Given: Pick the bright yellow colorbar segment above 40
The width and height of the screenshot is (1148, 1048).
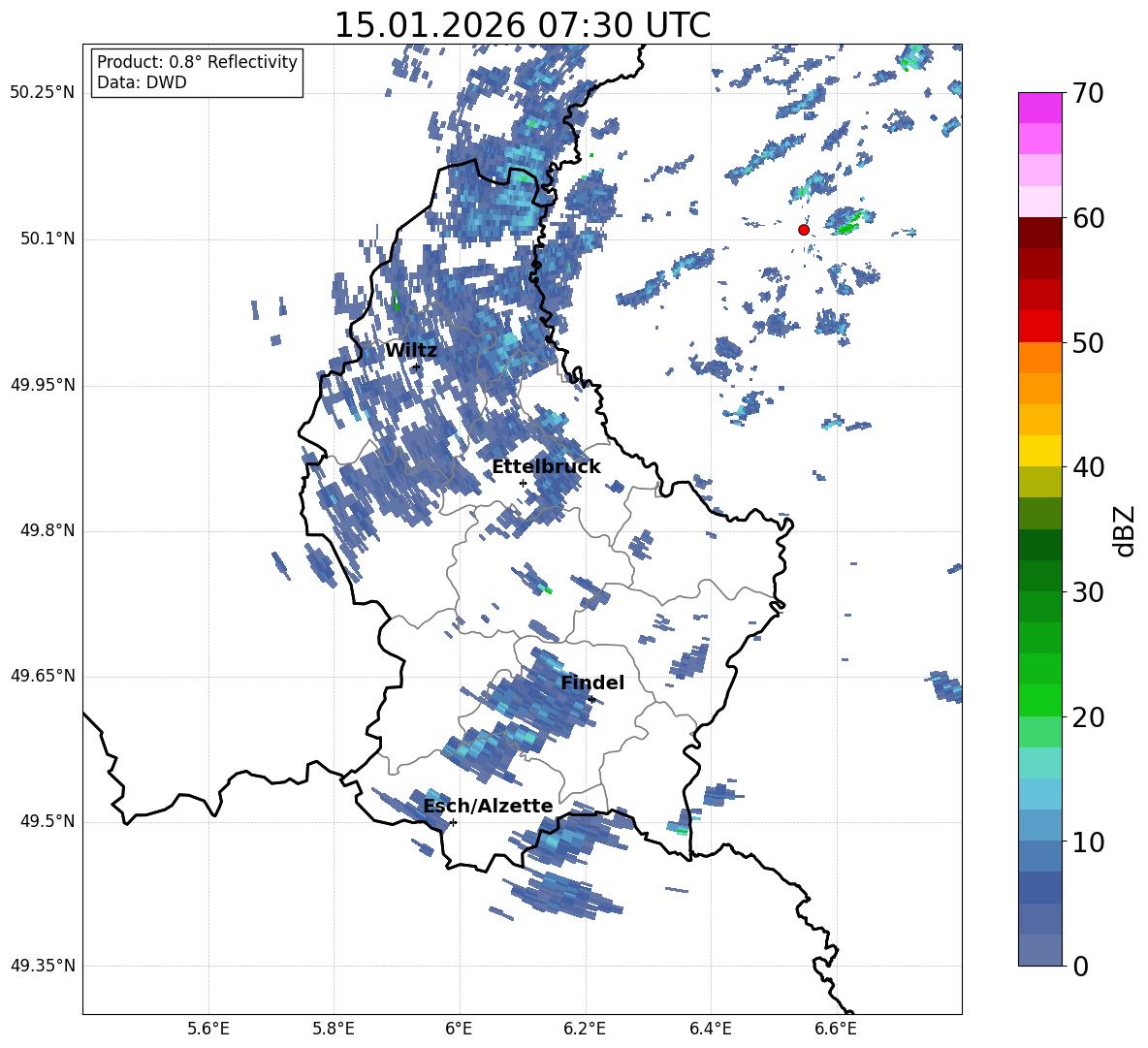Looking at the screenshot, I should [x=1039, y=451].
